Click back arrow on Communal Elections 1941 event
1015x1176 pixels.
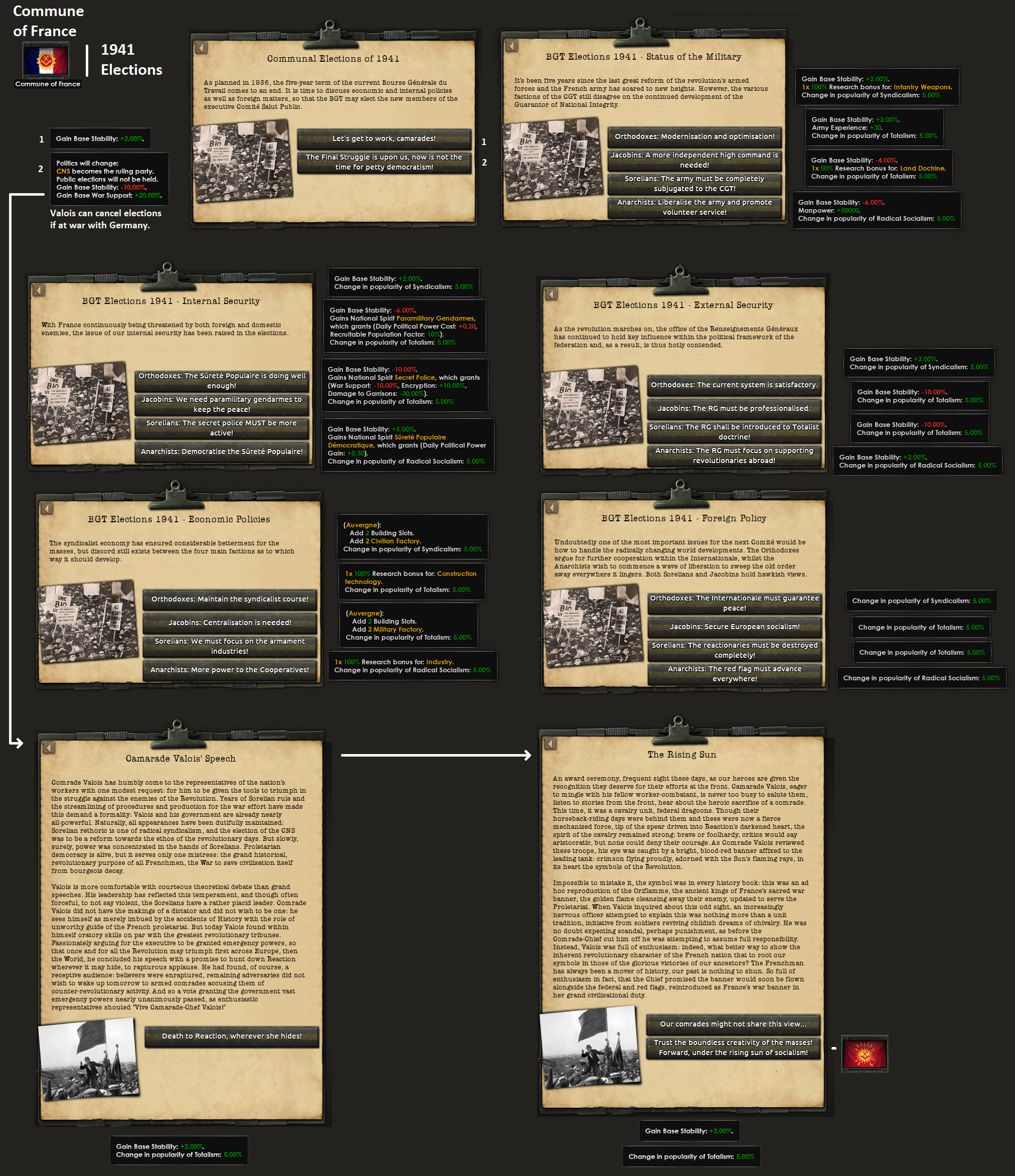(202, 48)
